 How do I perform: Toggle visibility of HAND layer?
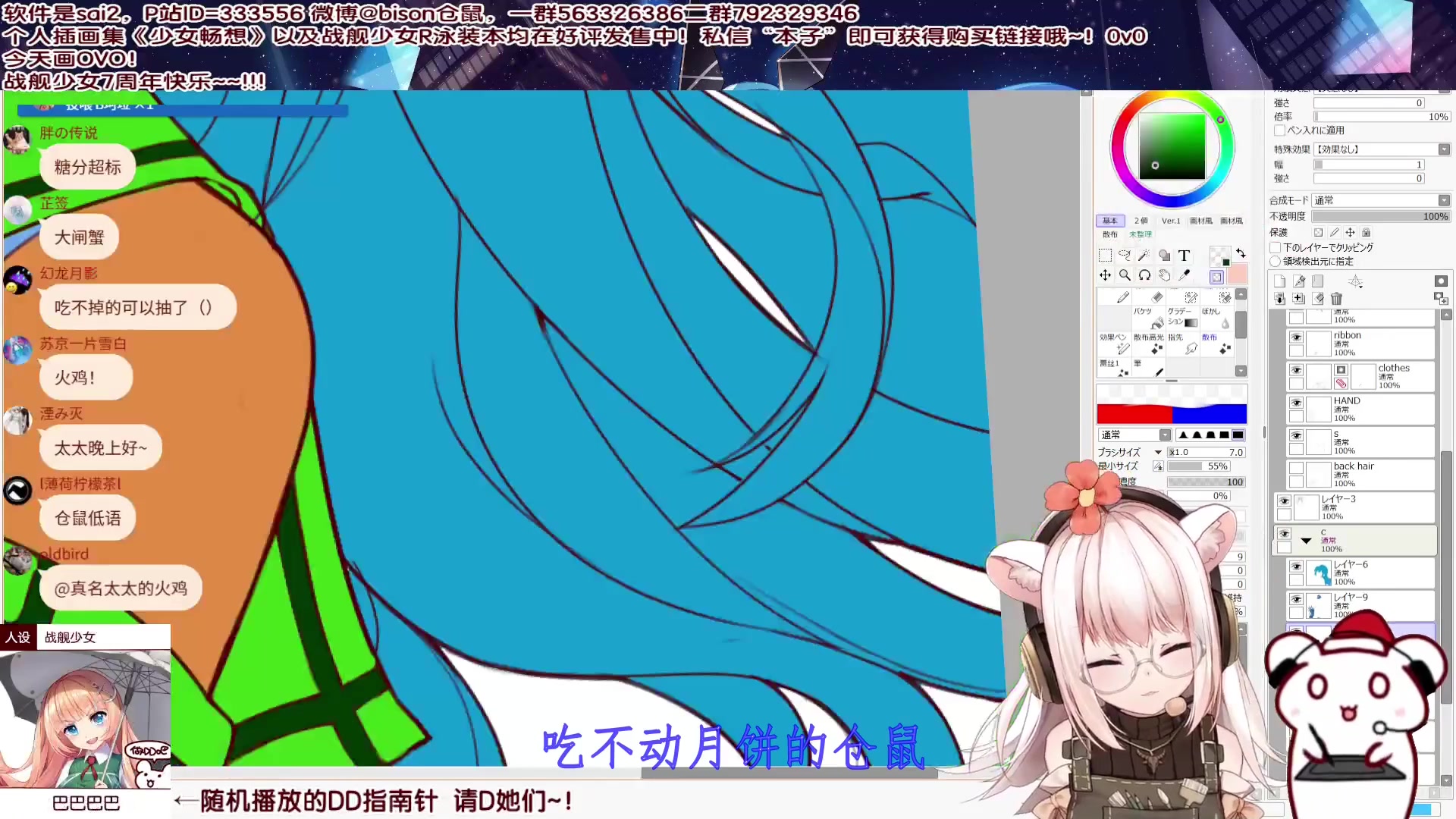click(1296, 403)
